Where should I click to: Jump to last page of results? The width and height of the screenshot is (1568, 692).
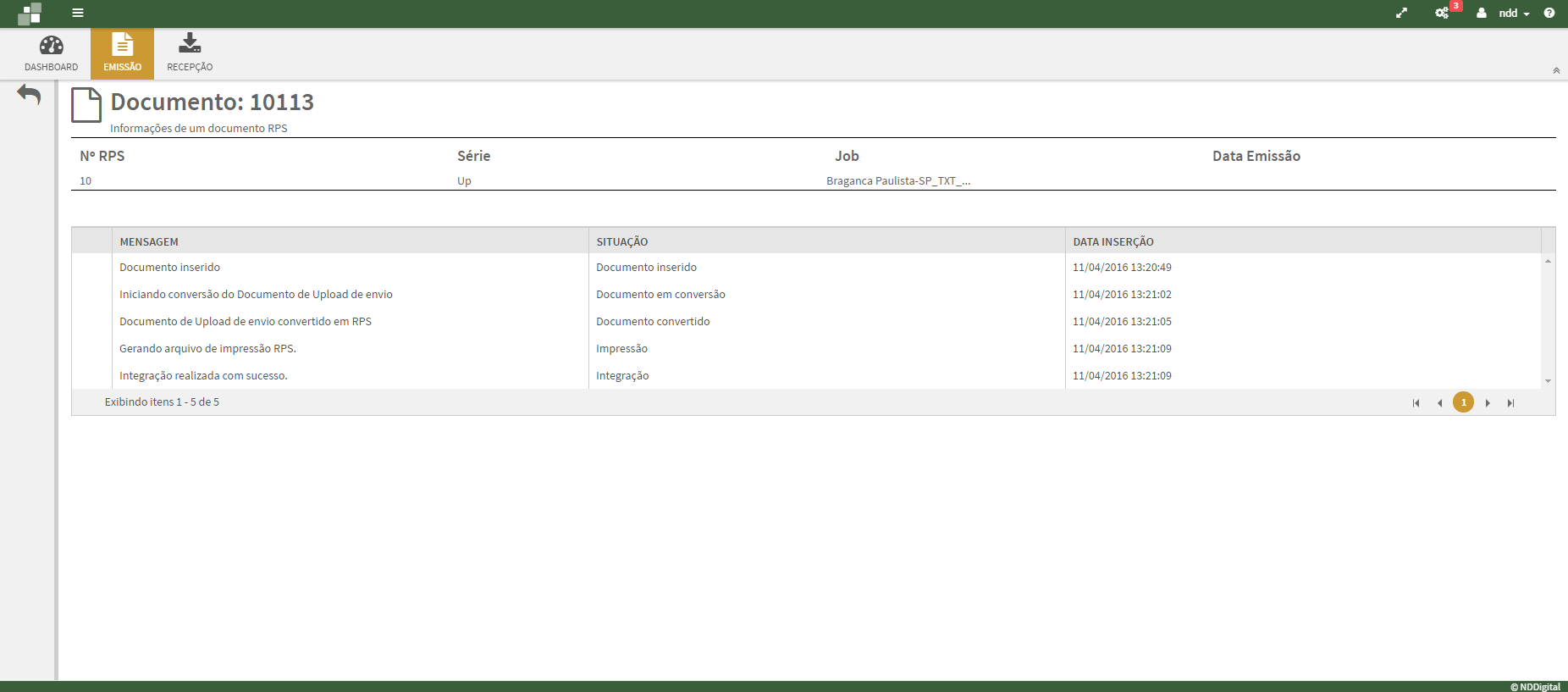point(1510,403)
